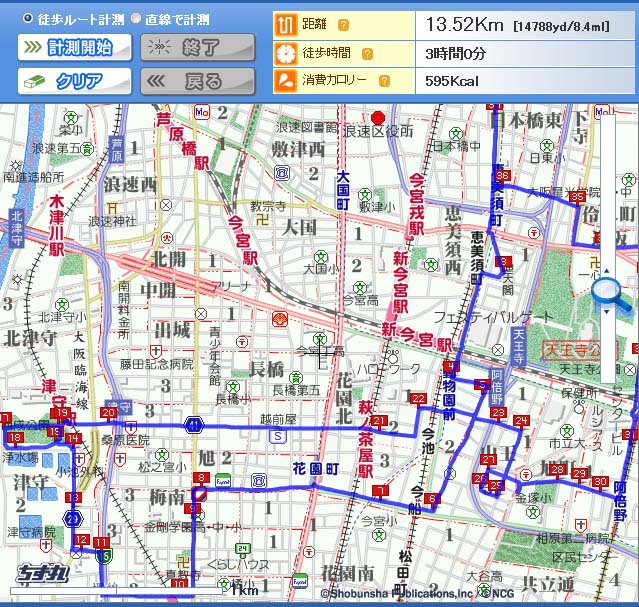The width and height of the screenshot is (639, 607).
Task: Open help icon next to 徒歩時間
Action: tap(367, 53)
